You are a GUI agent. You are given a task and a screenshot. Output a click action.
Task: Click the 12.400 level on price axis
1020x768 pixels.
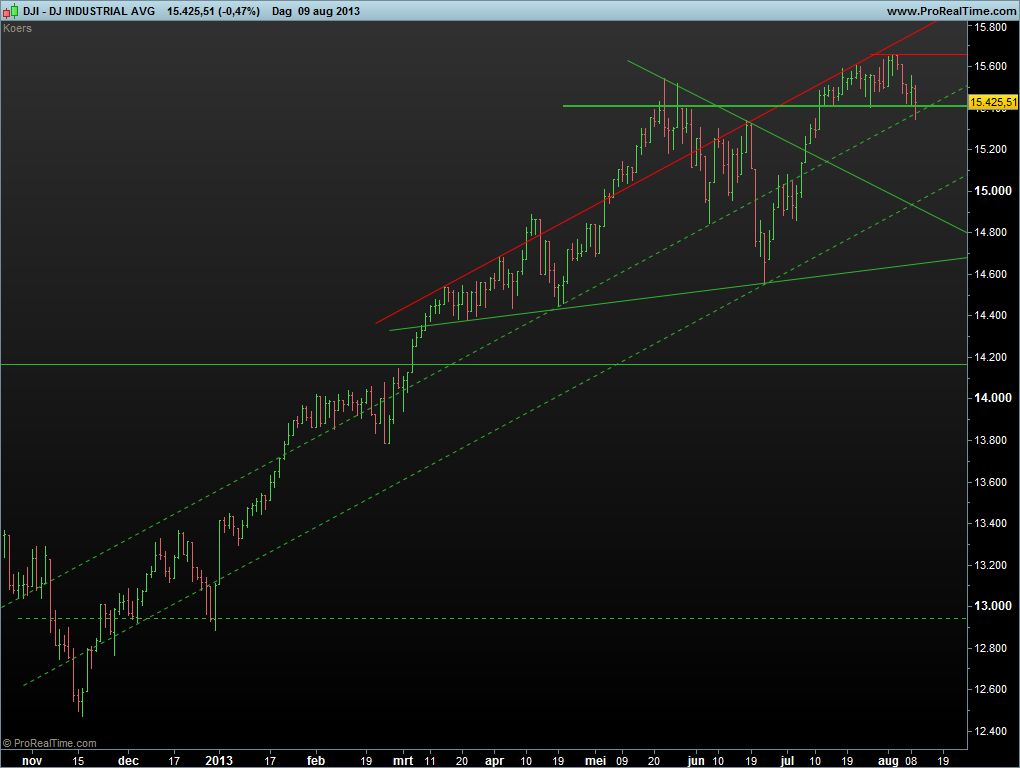click(x=991, y=731)
